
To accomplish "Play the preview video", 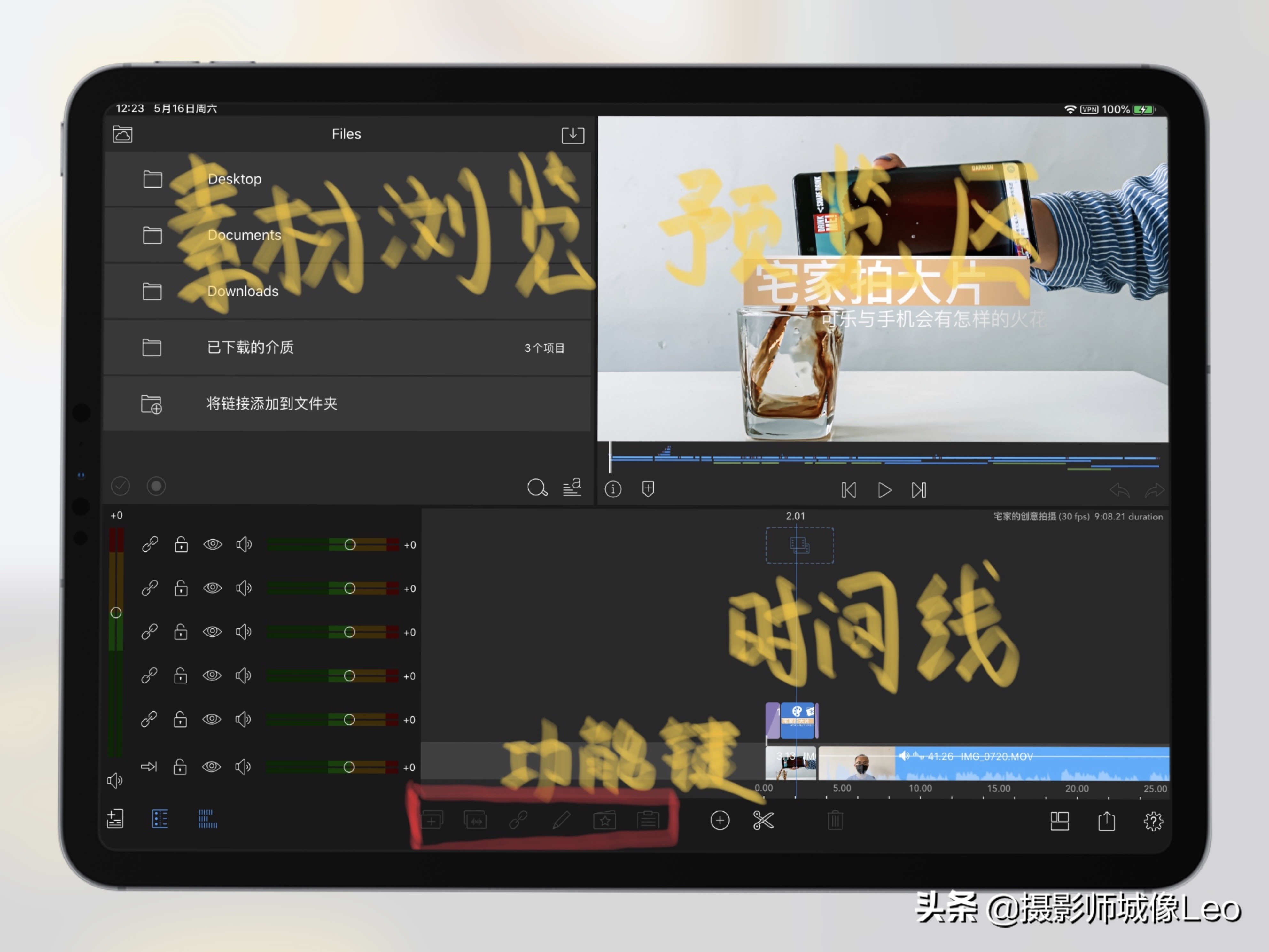I will pyautogui.click(x=885, y=490).
